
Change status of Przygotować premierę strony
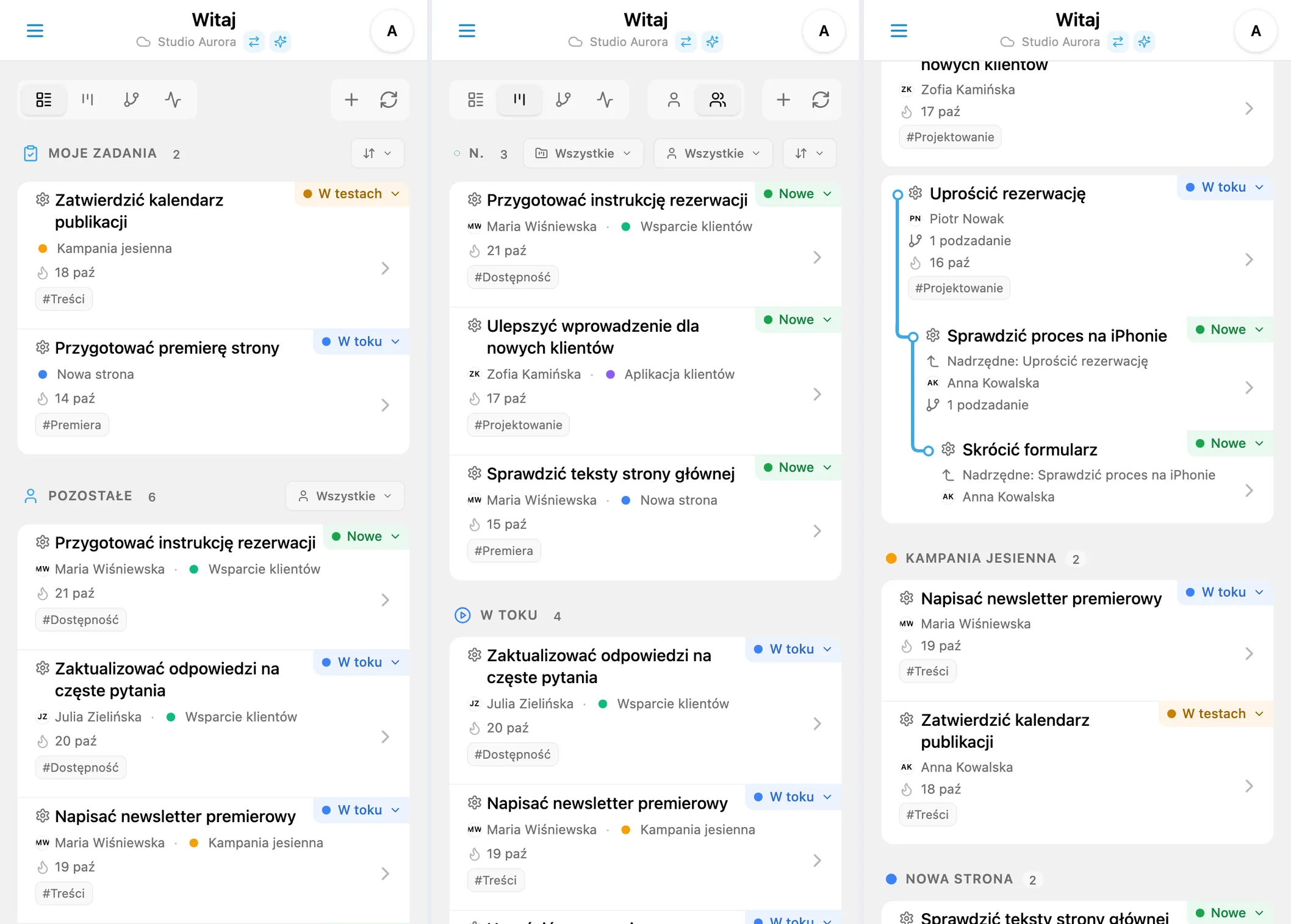click(361, 342)
